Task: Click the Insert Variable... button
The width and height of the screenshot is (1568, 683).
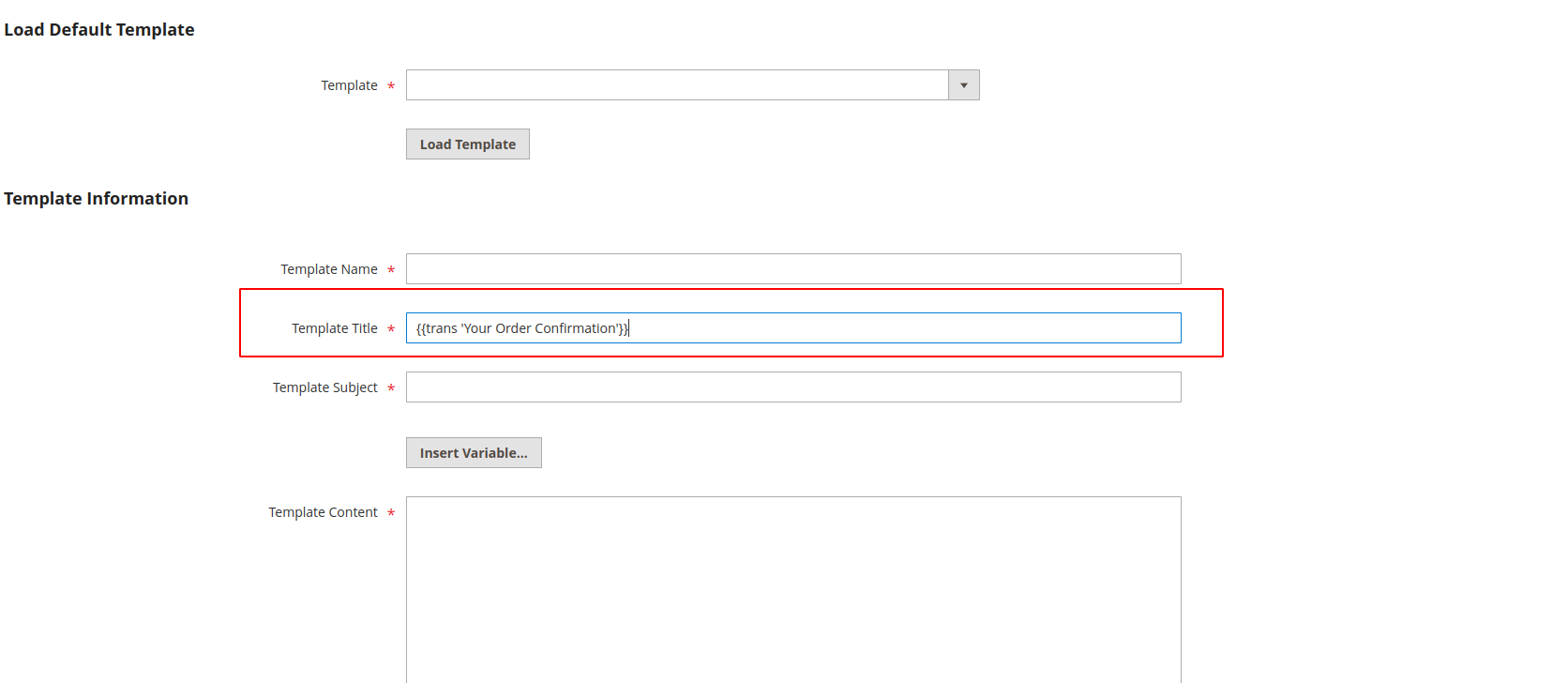Action: [474, 453]
